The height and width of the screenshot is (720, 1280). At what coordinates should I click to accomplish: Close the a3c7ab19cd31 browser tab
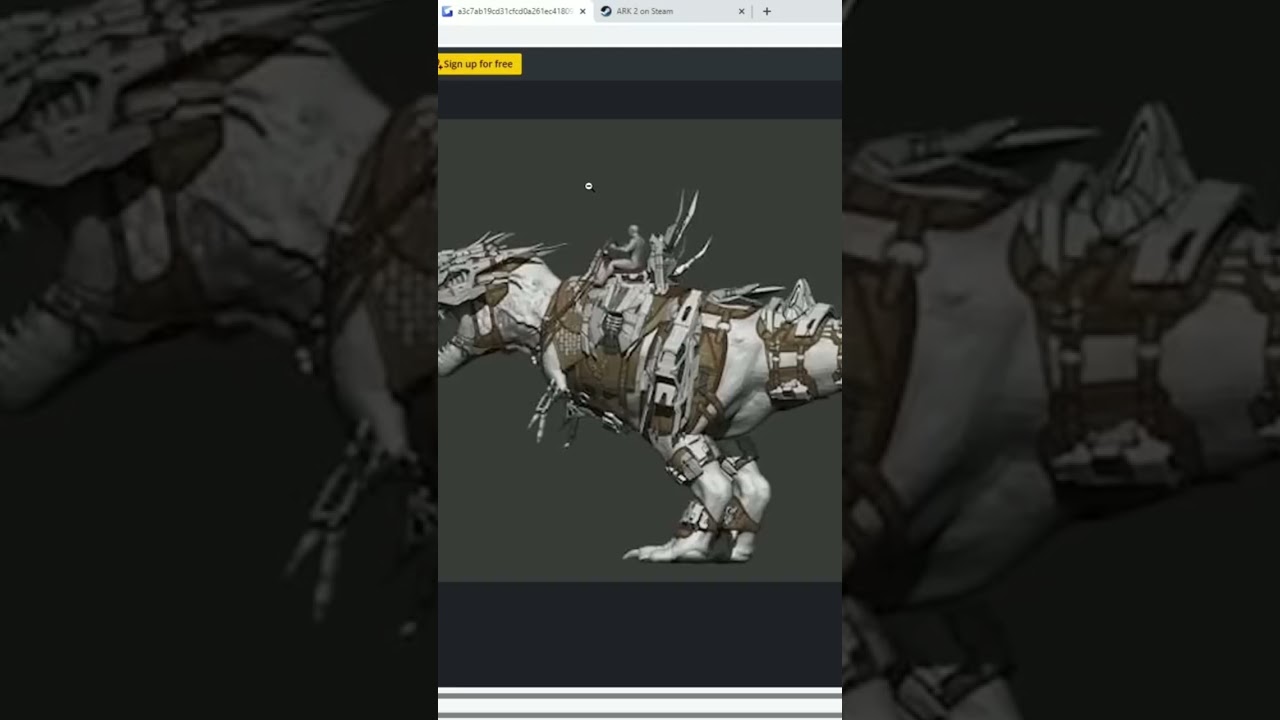(583, 12)
